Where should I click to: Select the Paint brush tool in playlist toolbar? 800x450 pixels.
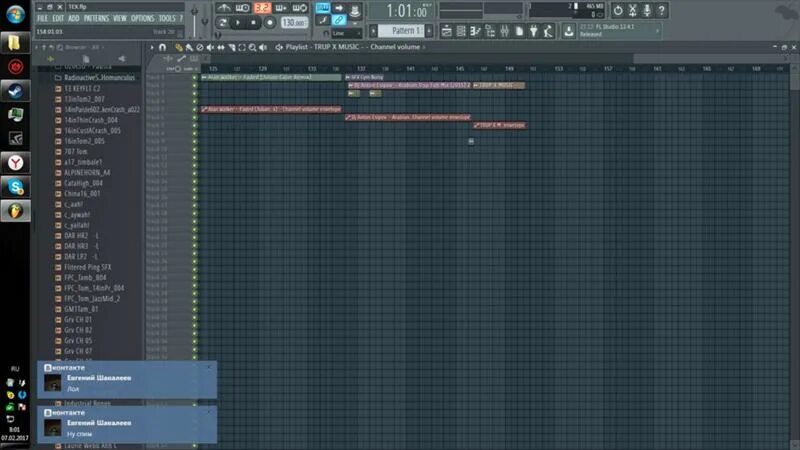pyautogui.click(x=189, y=47)
